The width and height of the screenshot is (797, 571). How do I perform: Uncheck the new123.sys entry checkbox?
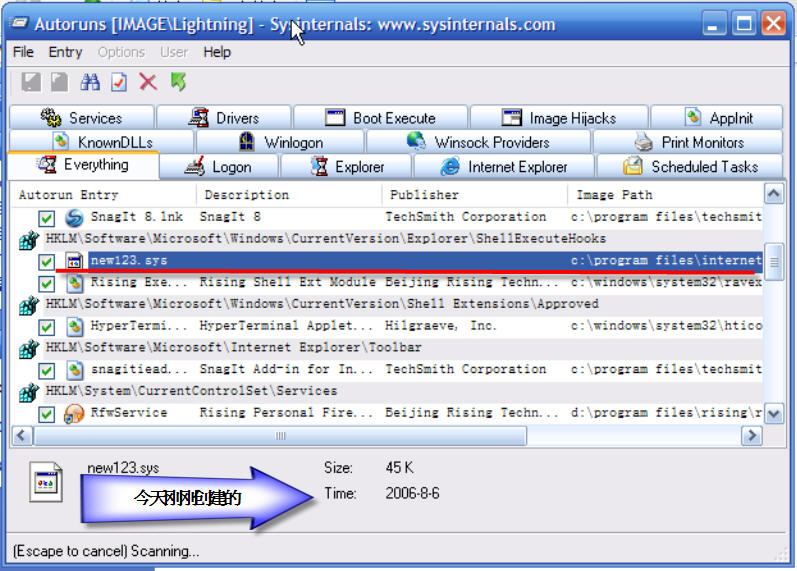(x=46, y=262)
